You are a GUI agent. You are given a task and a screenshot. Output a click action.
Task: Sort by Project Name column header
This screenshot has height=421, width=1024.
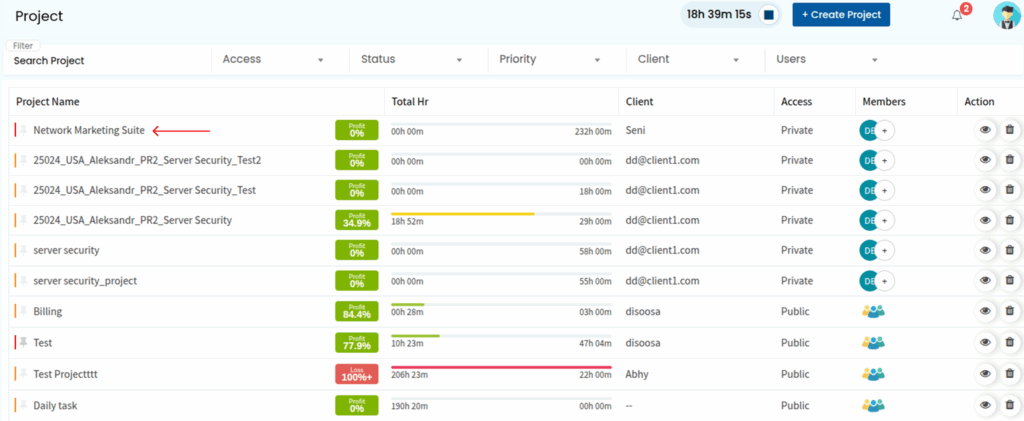(x=48, y=102)
